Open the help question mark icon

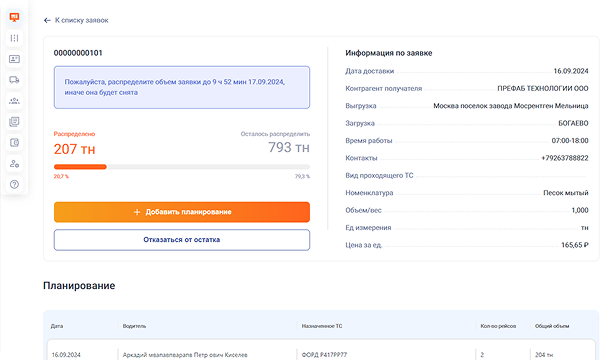click(x=14, y=184)
